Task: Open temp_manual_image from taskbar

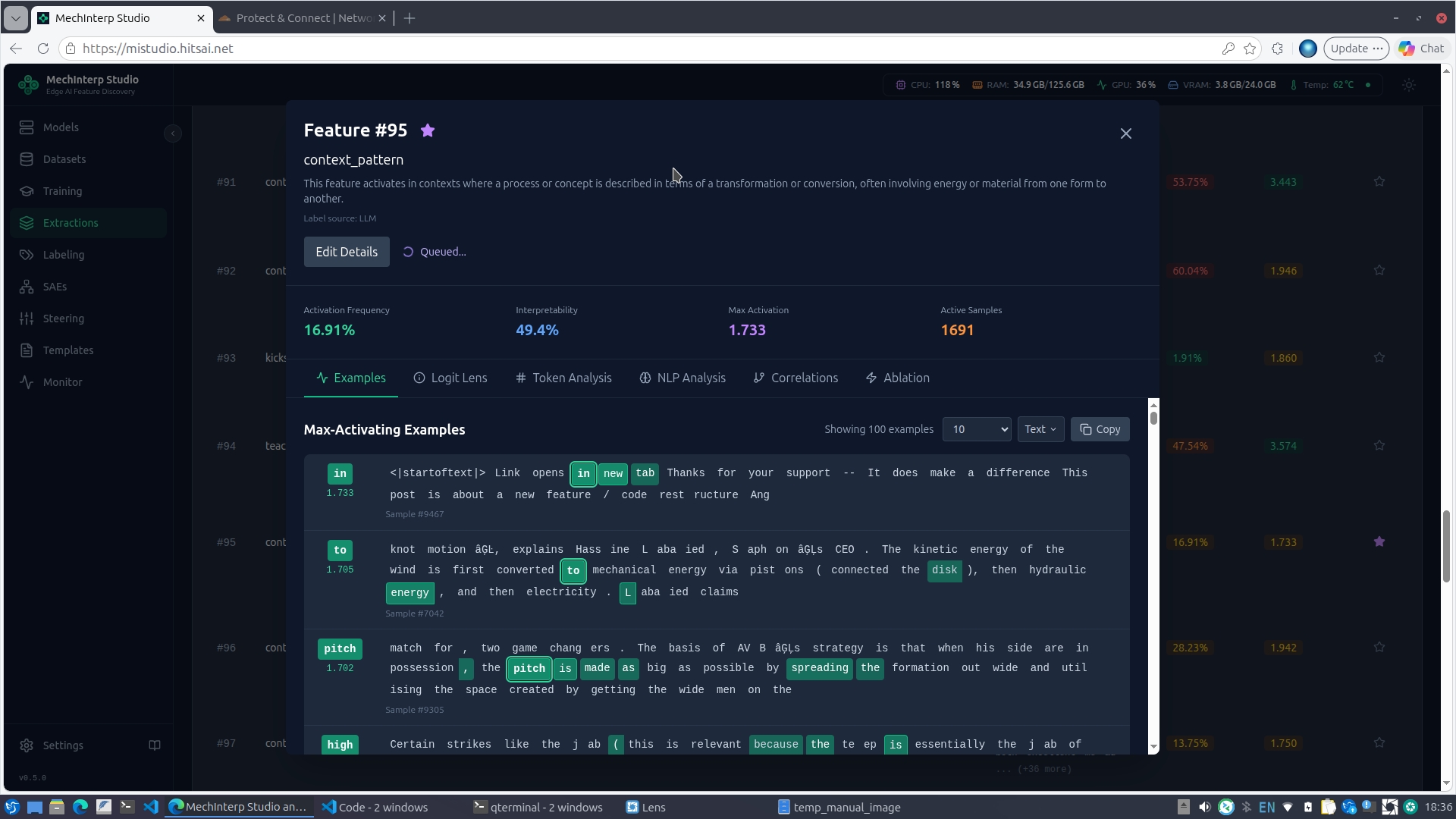Action: tap(839, 807)
